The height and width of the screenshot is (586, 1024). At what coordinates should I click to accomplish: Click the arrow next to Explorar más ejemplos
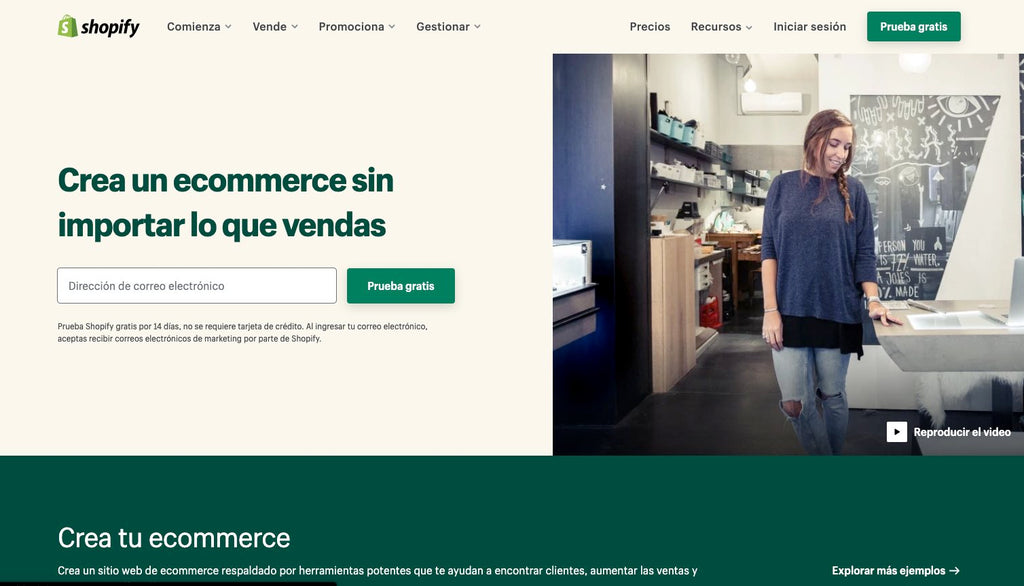(955, 570)
